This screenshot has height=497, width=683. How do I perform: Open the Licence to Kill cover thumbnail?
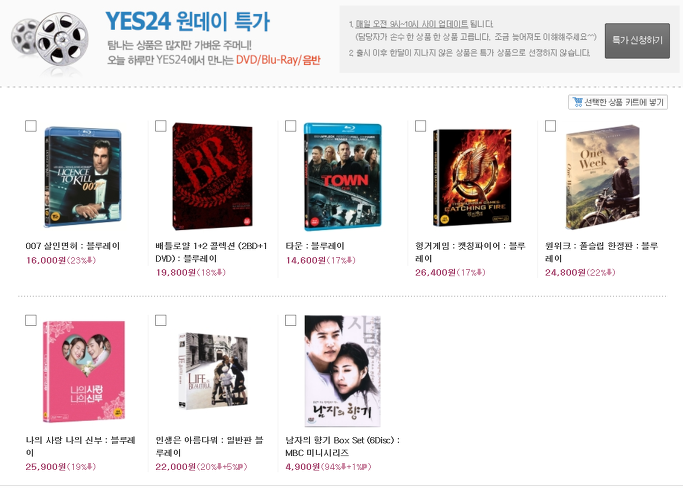click(x=83, y=177)
